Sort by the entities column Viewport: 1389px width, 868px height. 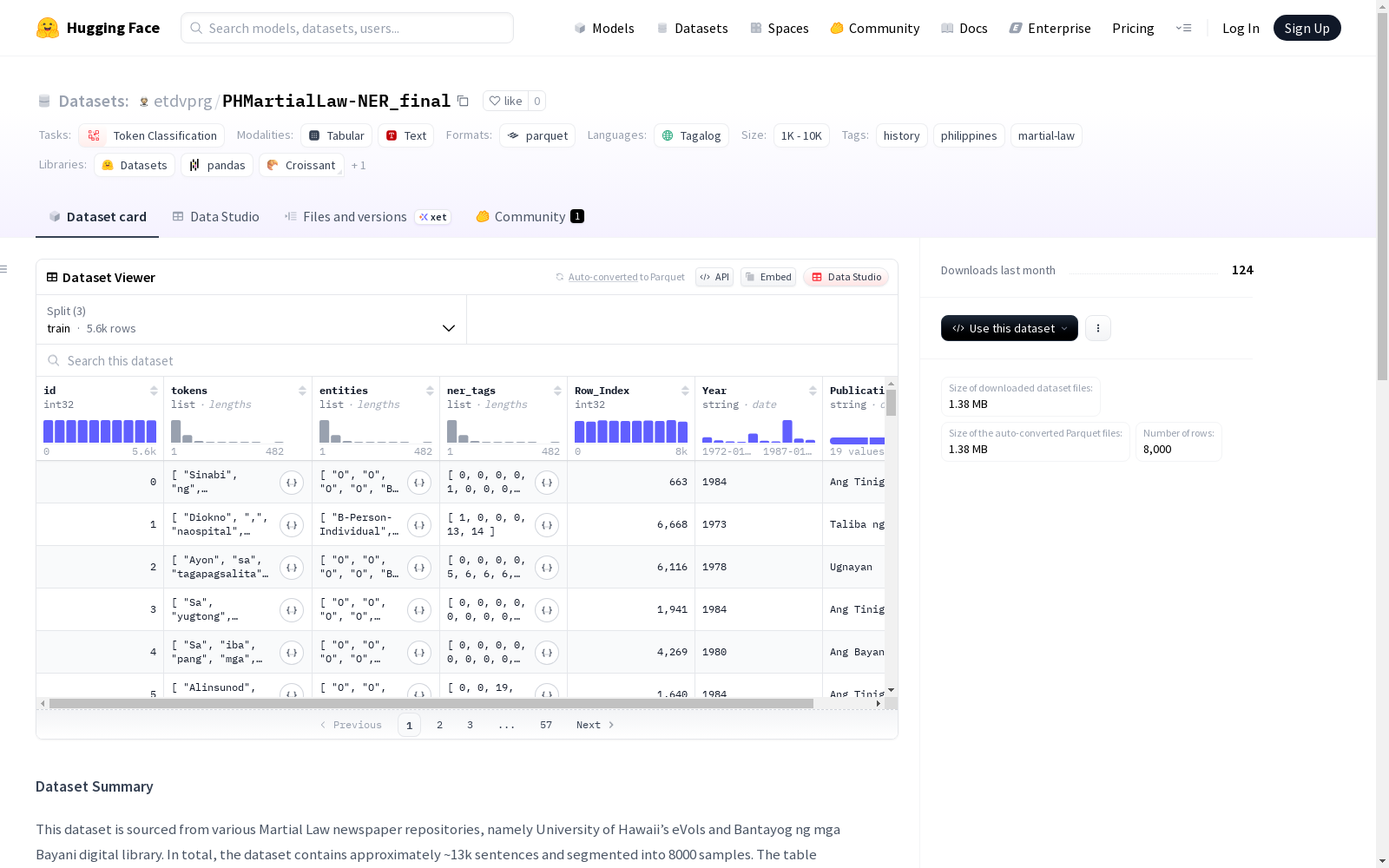[430, 391]
